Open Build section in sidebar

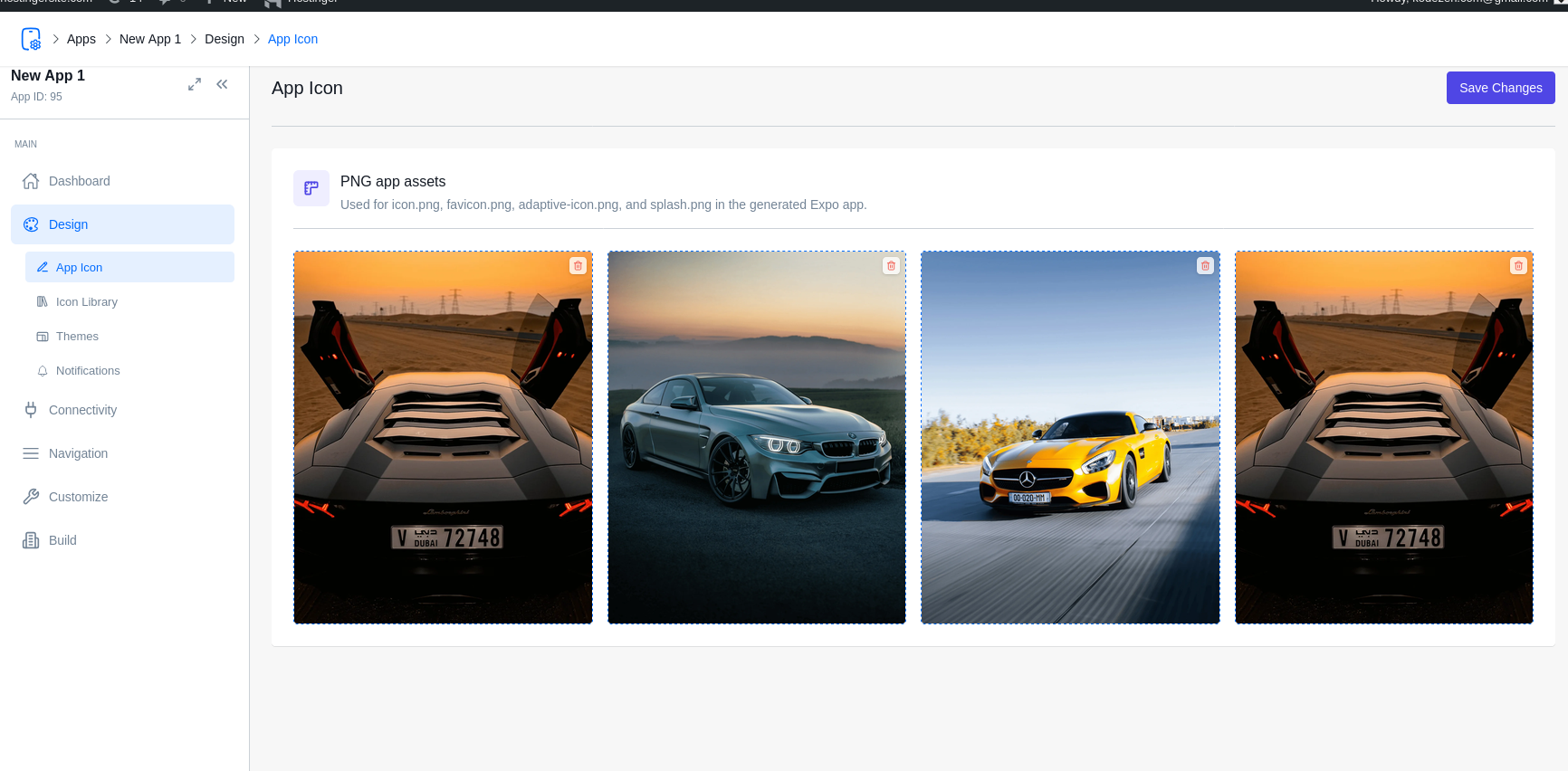tap(122, 540)
